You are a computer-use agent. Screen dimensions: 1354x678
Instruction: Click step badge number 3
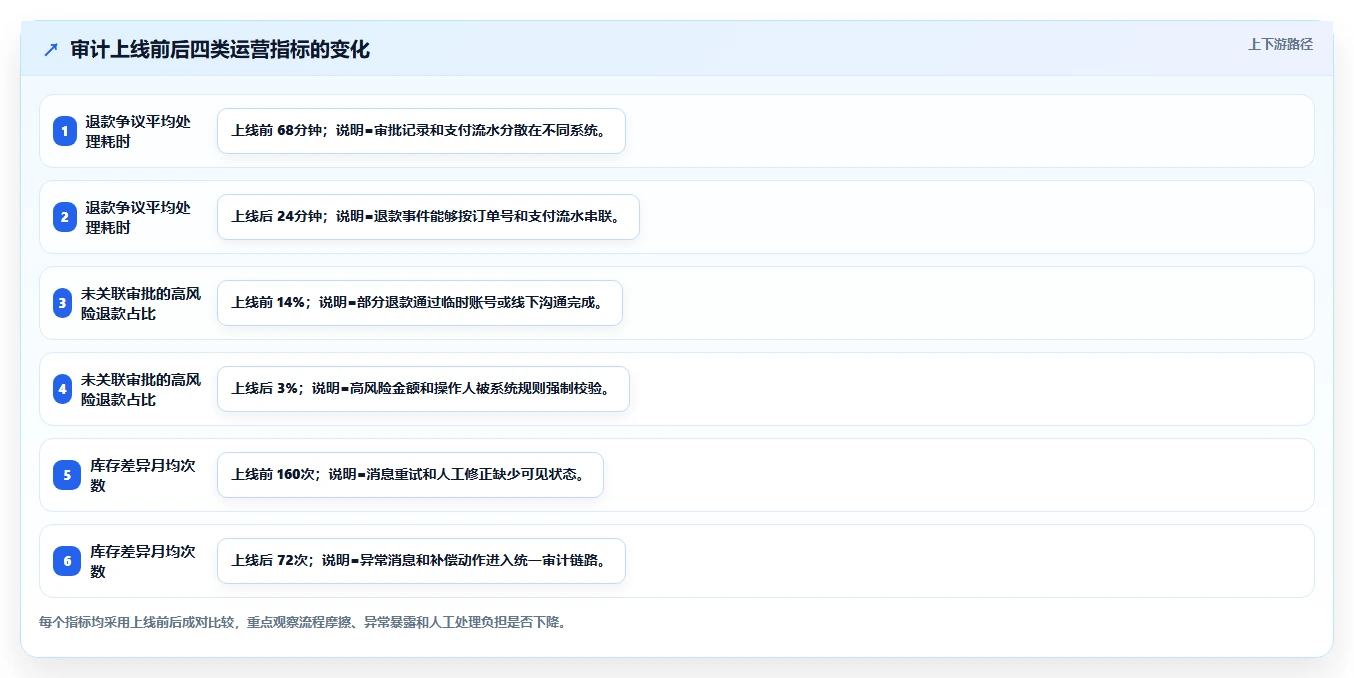point(63,303)
